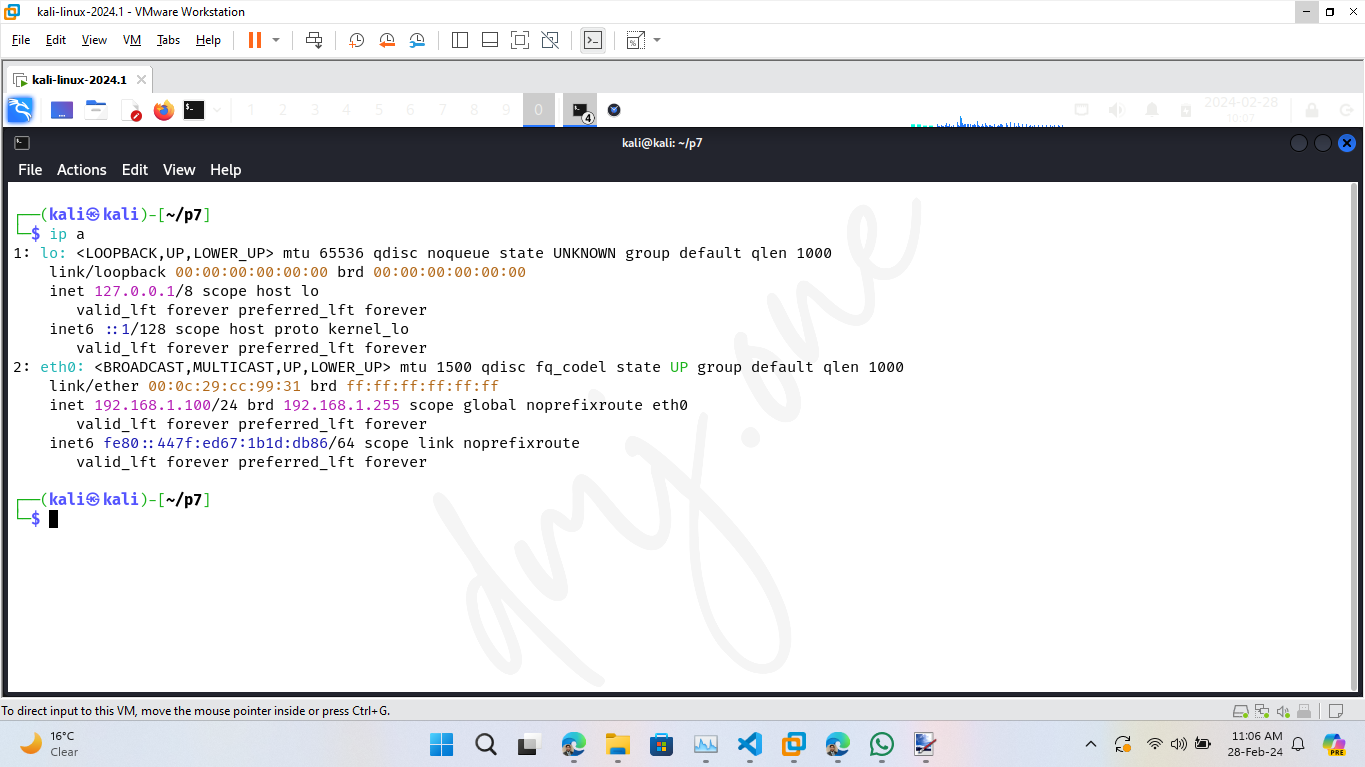Open Kali notifications bell icon
The image size is (1365, 767).
pos(1152,110)
